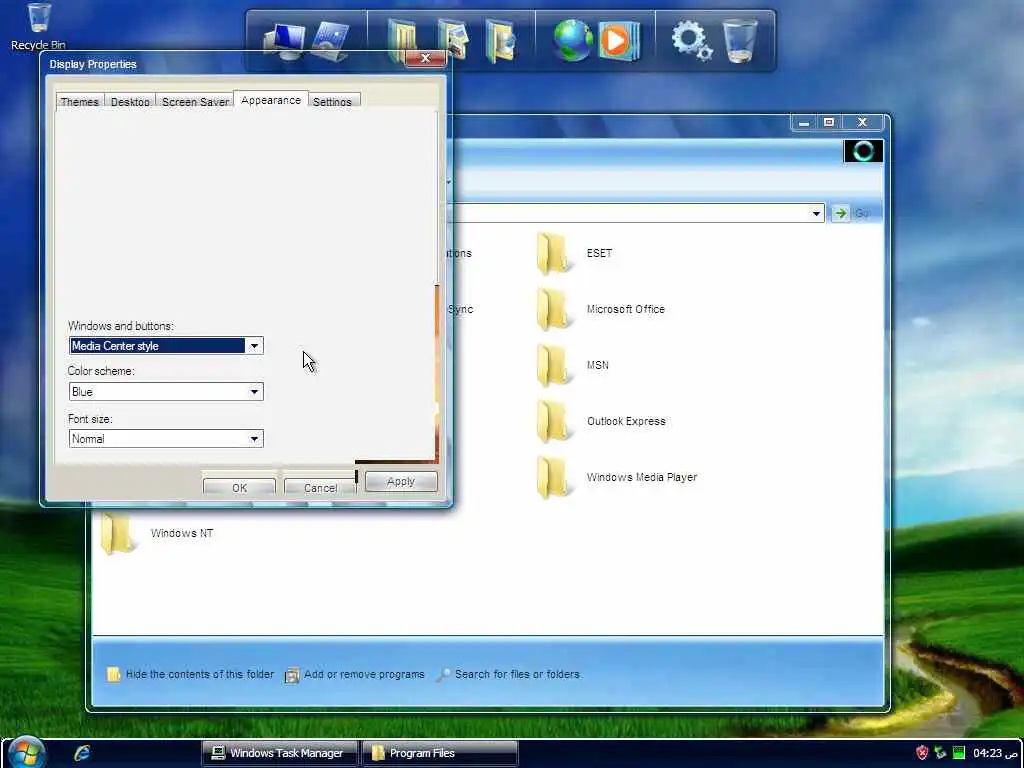Click the ESET folder name
This screenshot has height=768, width=1024.
599,253
